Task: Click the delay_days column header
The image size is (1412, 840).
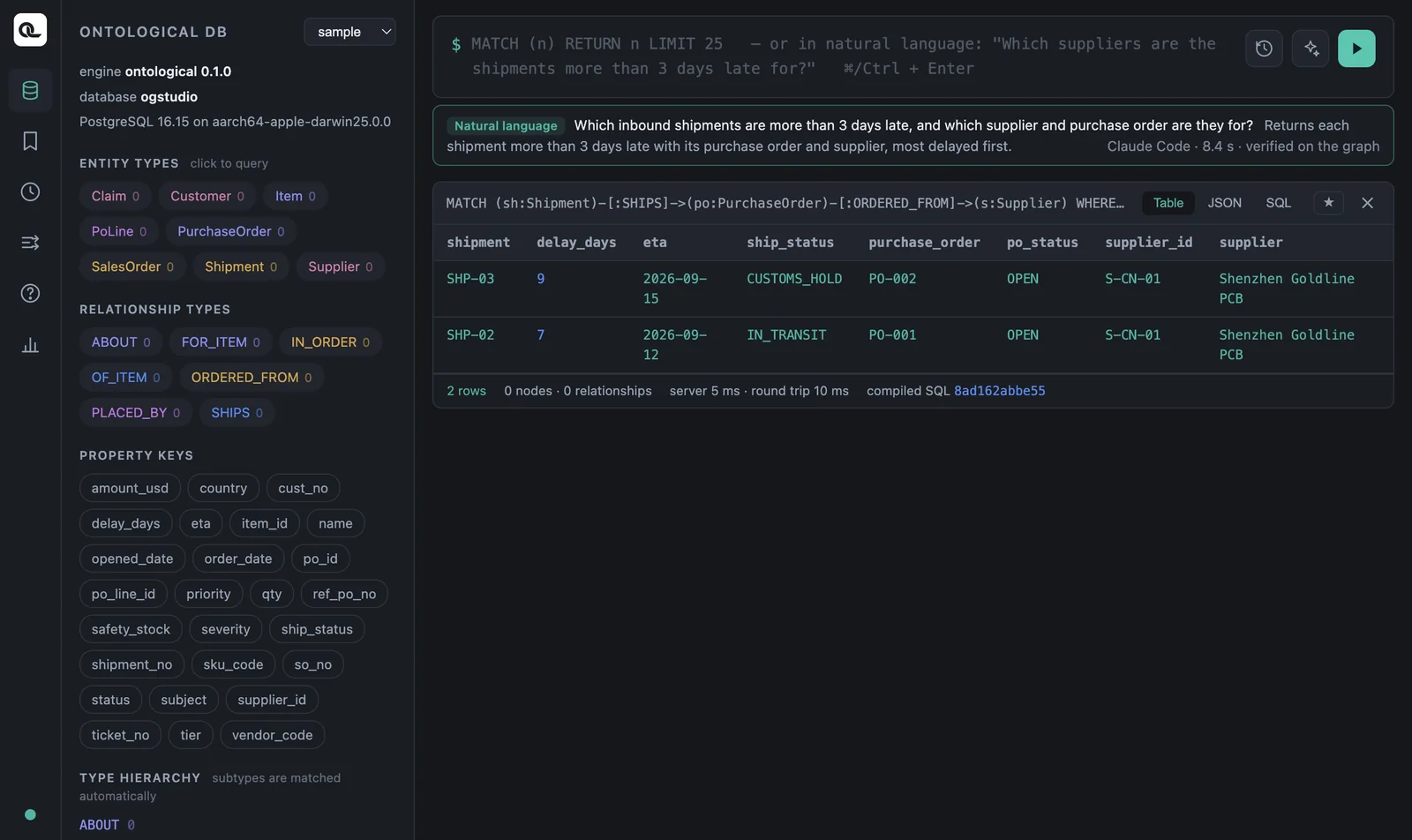Action: coord(576,243)
